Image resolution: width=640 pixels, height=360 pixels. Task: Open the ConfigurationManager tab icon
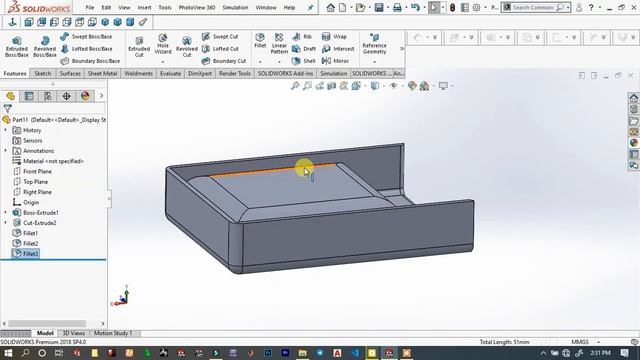[48, 96]
